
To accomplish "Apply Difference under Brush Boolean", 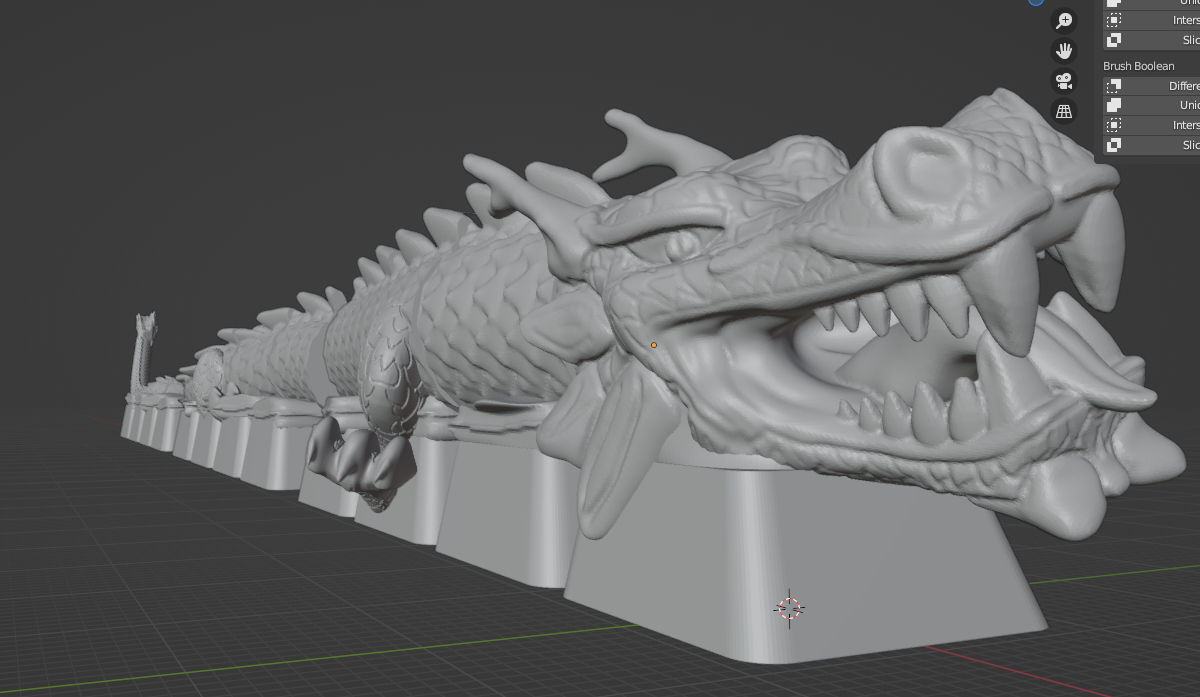I will (x=1150, y=86).
